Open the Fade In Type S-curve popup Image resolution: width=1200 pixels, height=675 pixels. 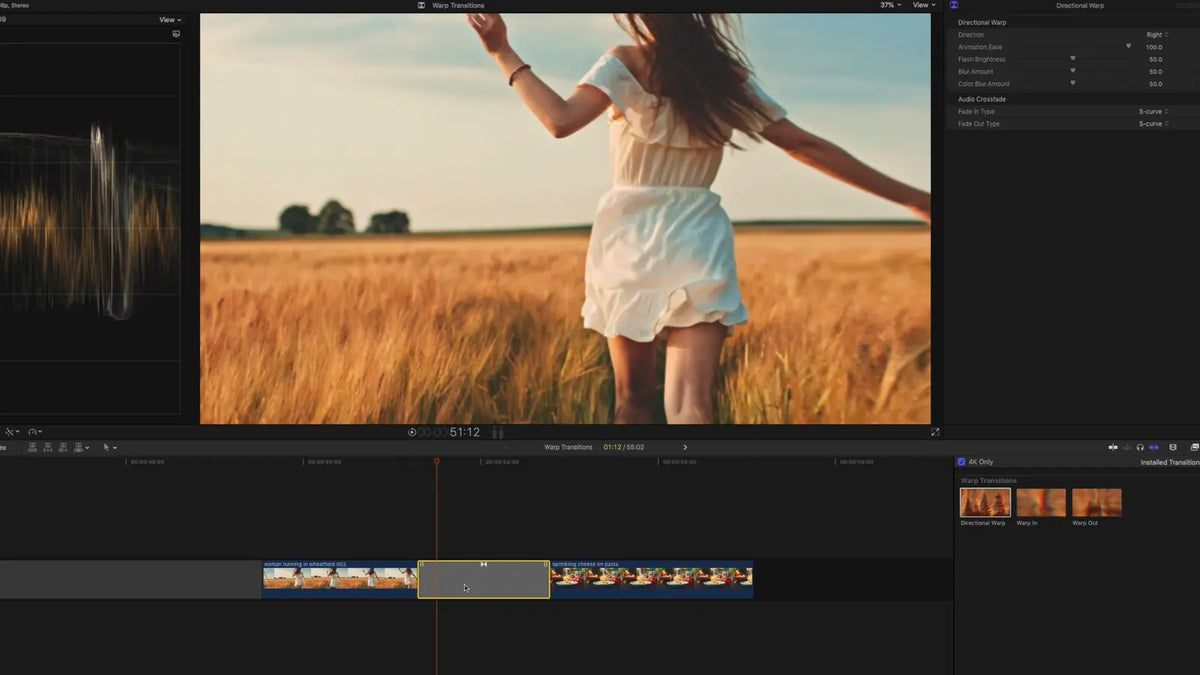[1153, 111]
